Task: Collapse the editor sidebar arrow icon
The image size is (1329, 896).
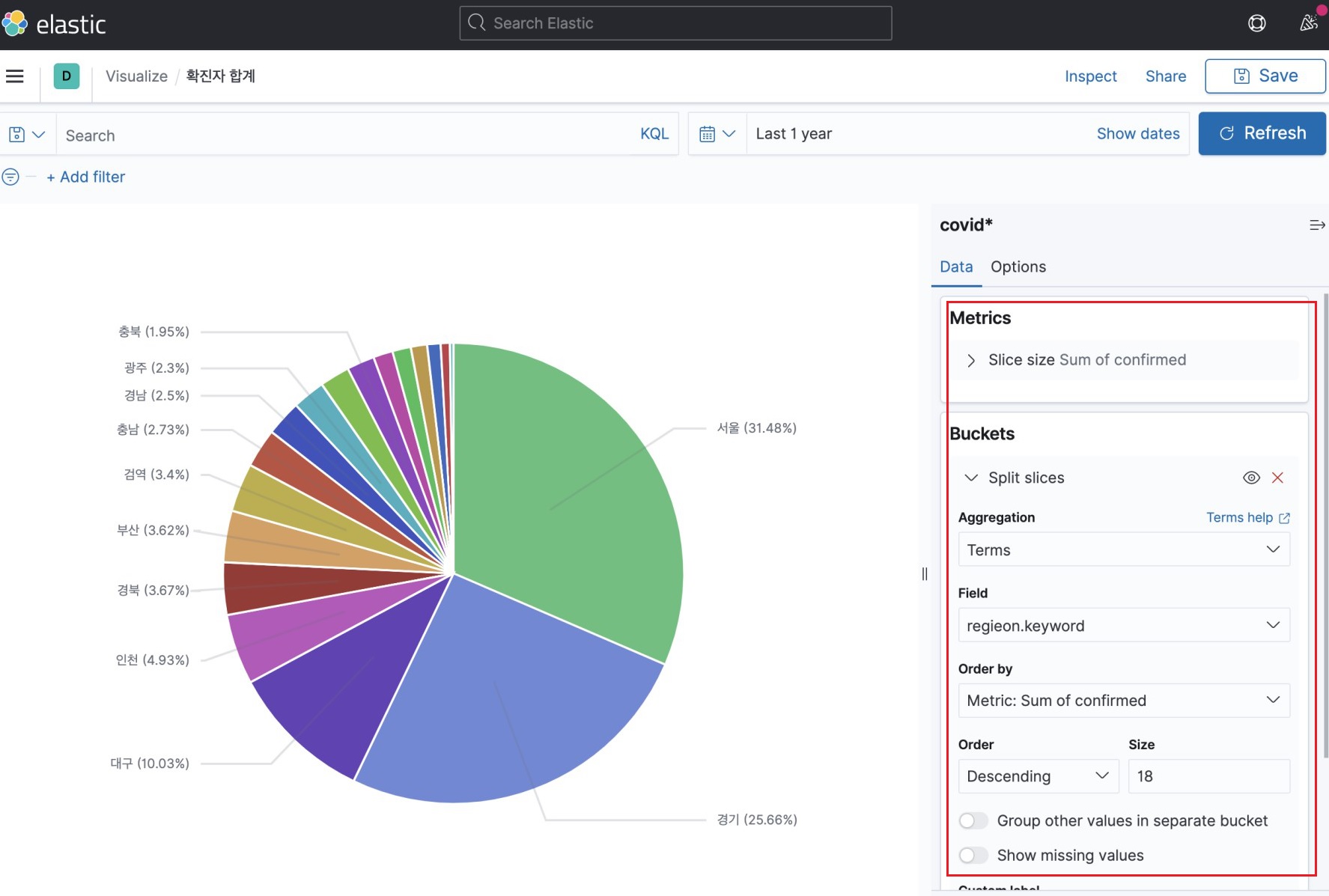Action: (1317, 225)
